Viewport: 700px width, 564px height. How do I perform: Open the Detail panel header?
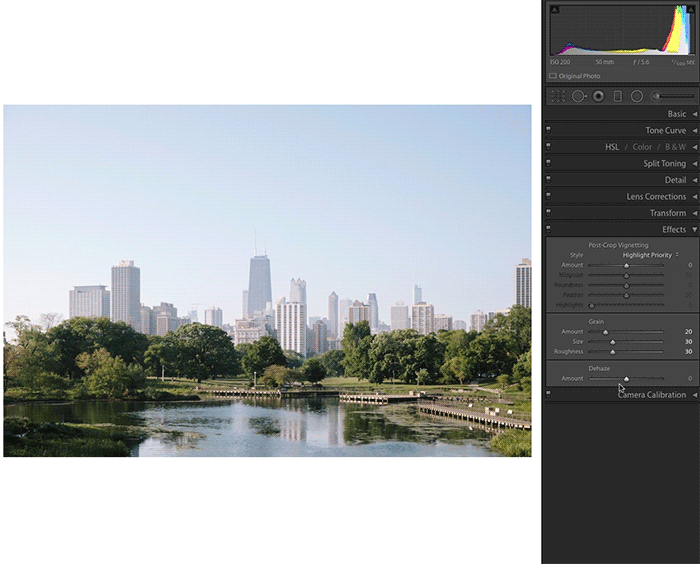point(621,180)
